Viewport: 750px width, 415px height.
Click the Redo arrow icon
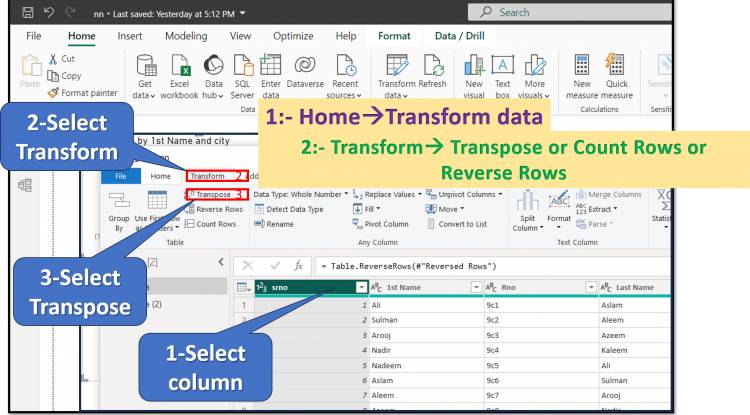click(x=71, y=12)
